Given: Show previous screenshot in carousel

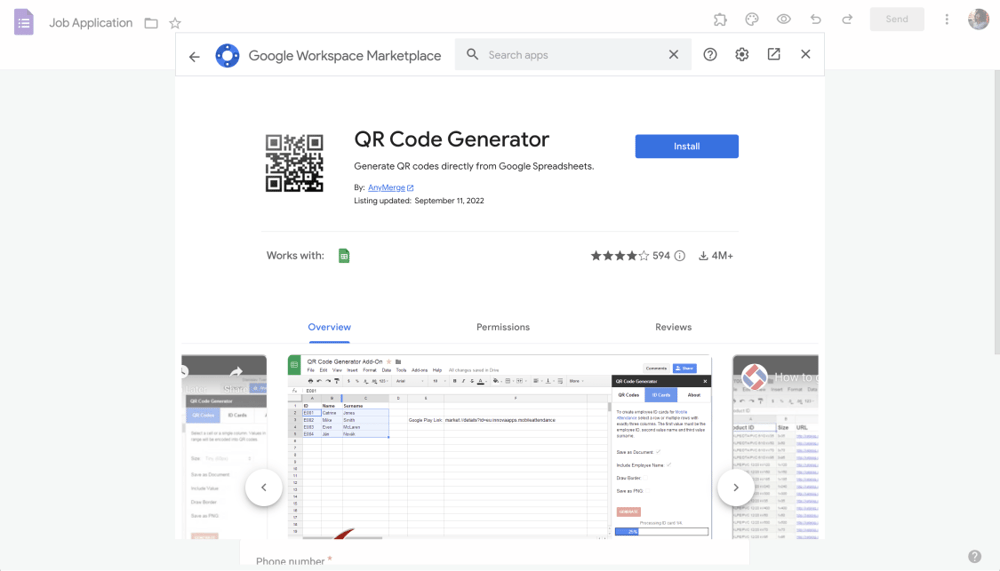Looking at the screenshot, I should [264, 487].
